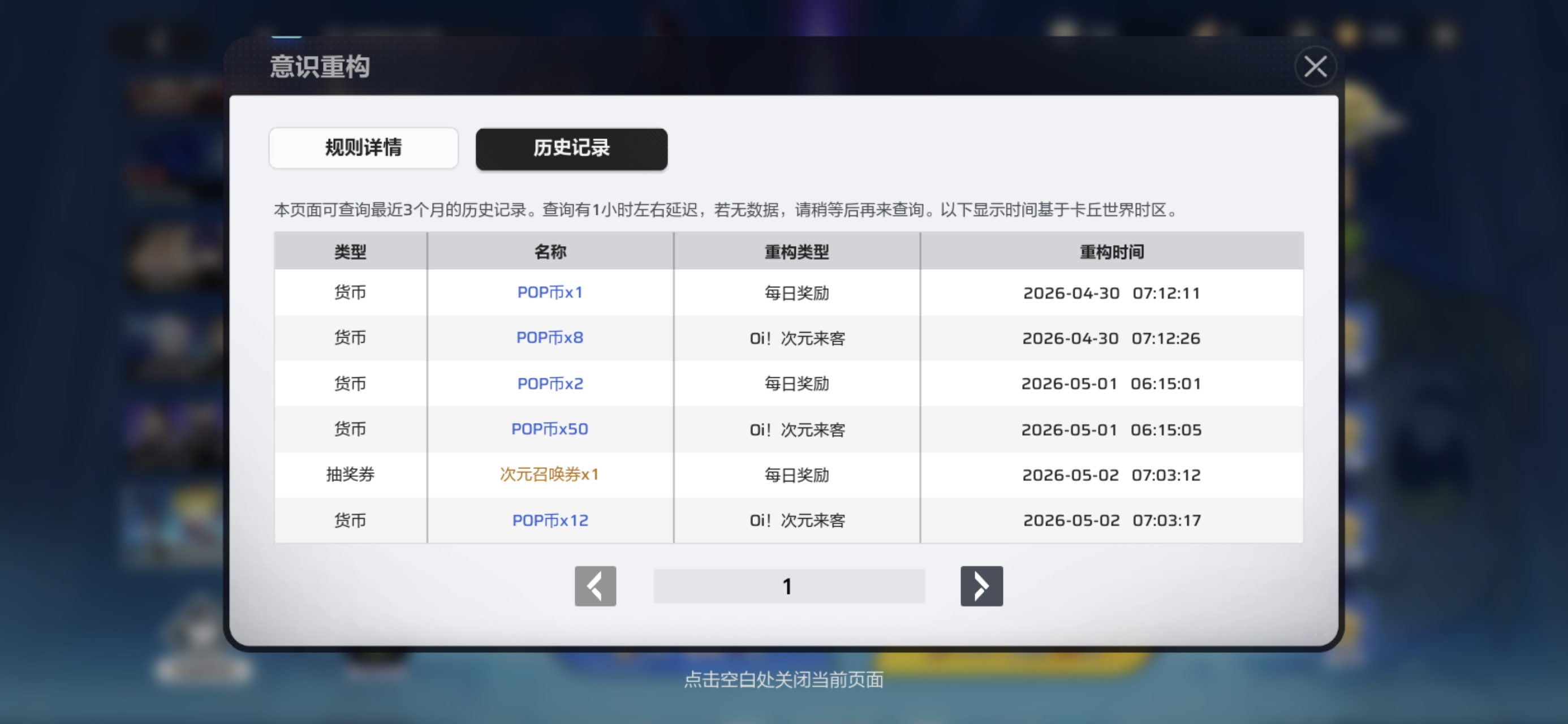Switch to the 规则详情 tab
The height and width of the screenshot is (724, 1568).
(x=363, y=148)
